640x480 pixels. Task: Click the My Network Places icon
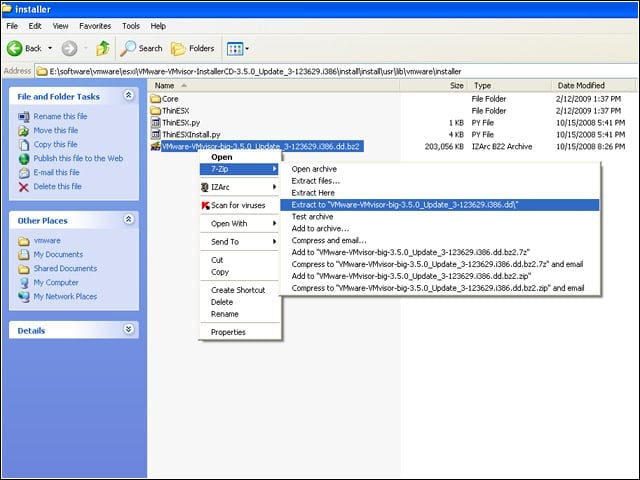[24, 297]
